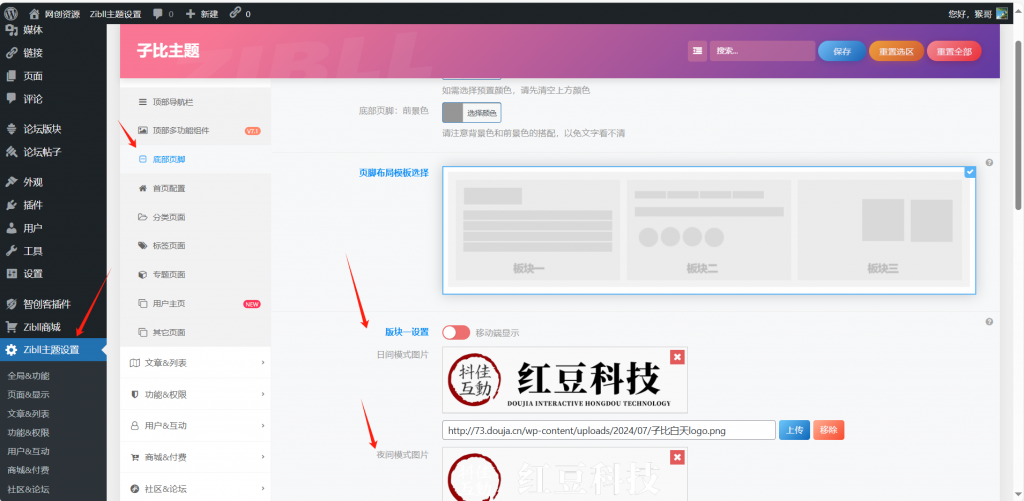Click the 新建 plus icon
The height and width of the screenshot is (501, 1024).
191,14
